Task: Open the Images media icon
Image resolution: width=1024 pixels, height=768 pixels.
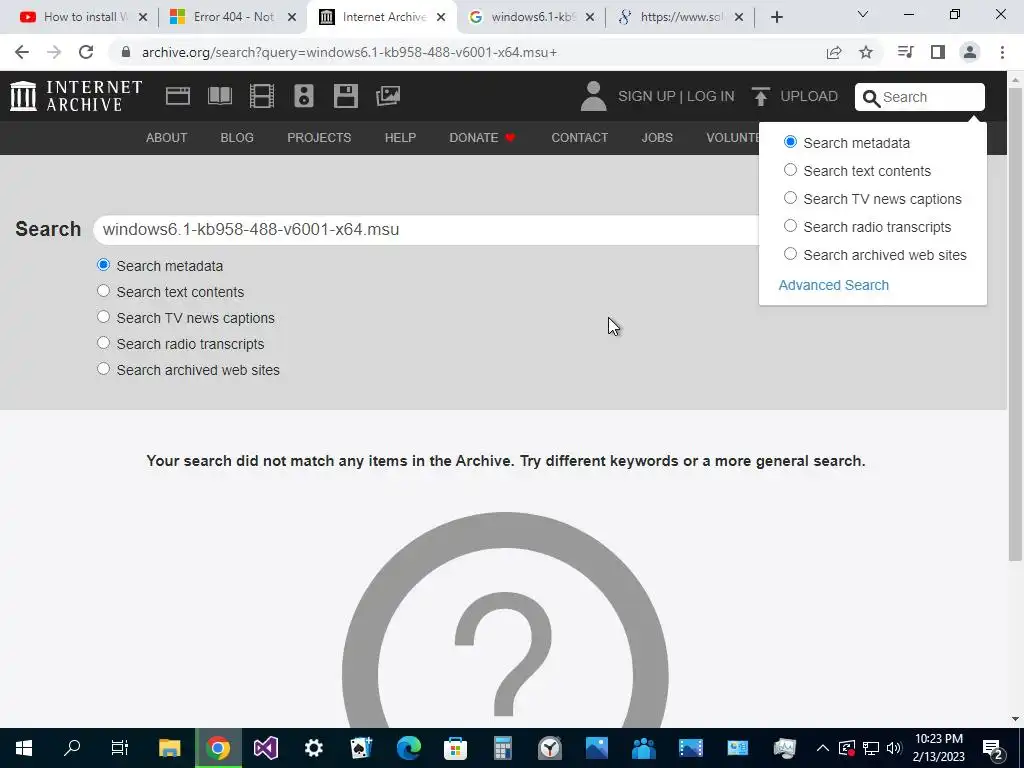Action: (x=388, y=96)
